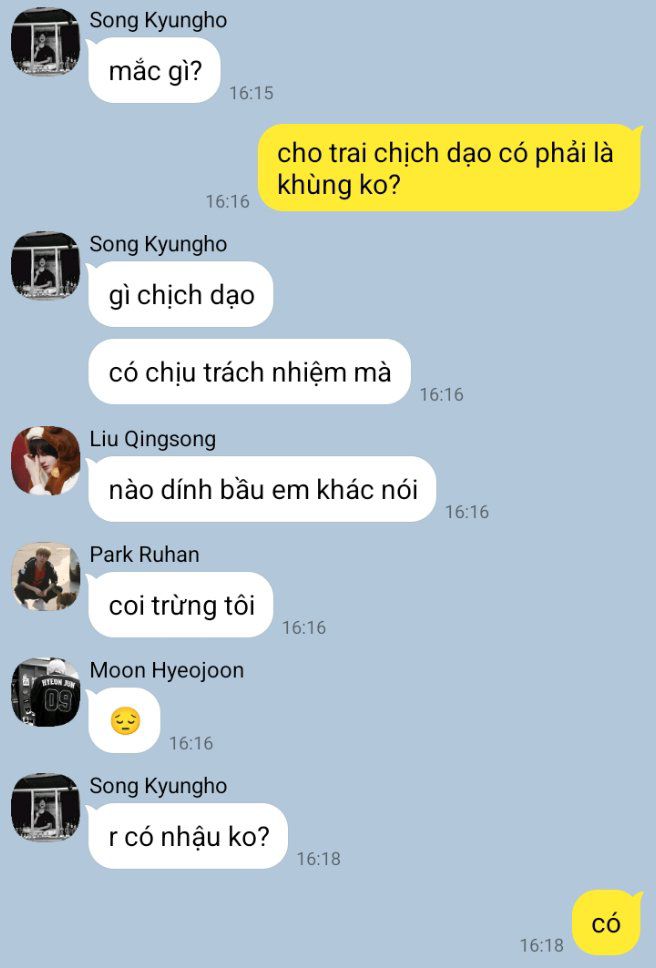Select the 'mắc gì?' message bubble

tap(154, 70)
